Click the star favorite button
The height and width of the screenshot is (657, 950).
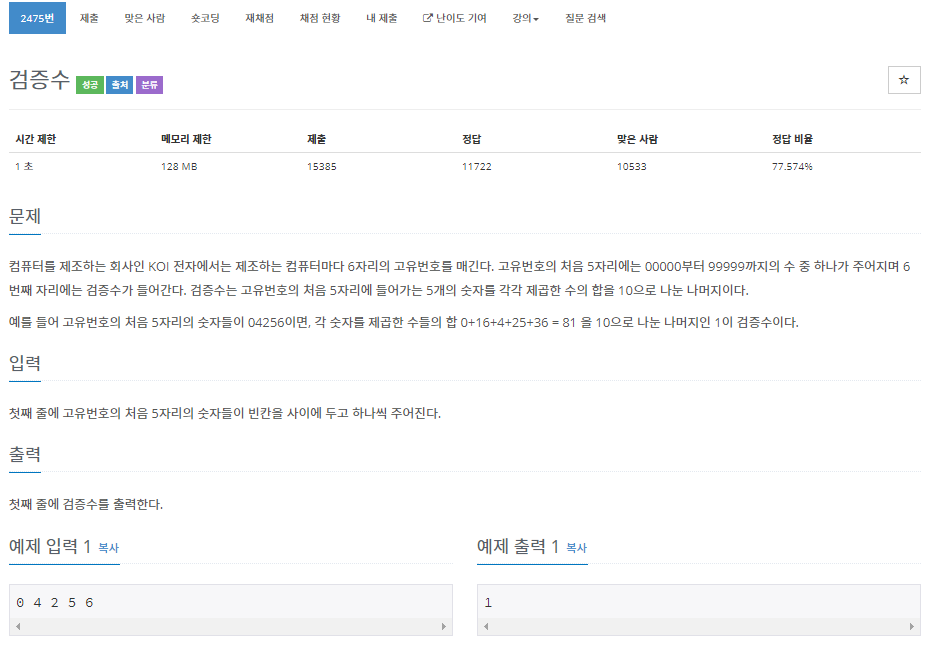(904, 80)
